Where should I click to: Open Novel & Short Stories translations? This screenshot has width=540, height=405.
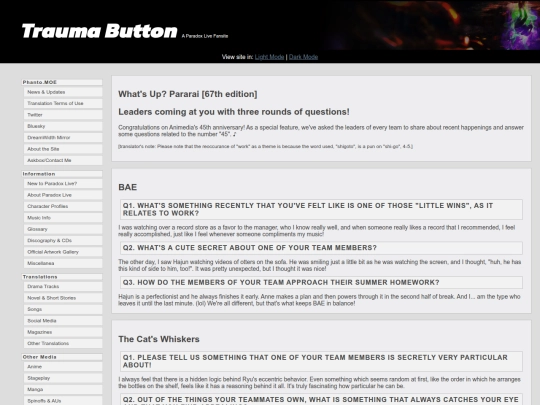click(63, 298)
